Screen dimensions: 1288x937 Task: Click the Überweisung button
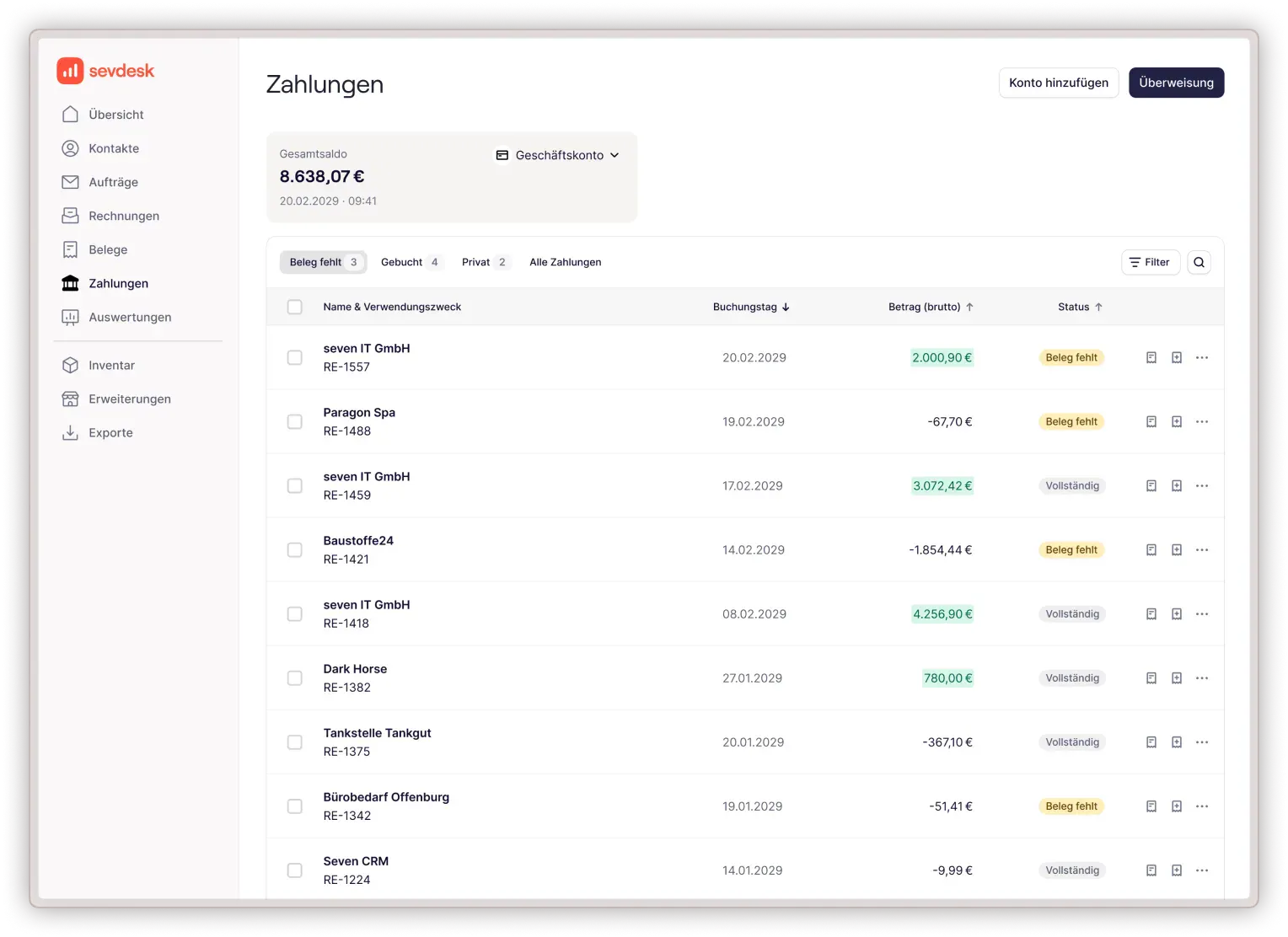[x=1176, y=83]
